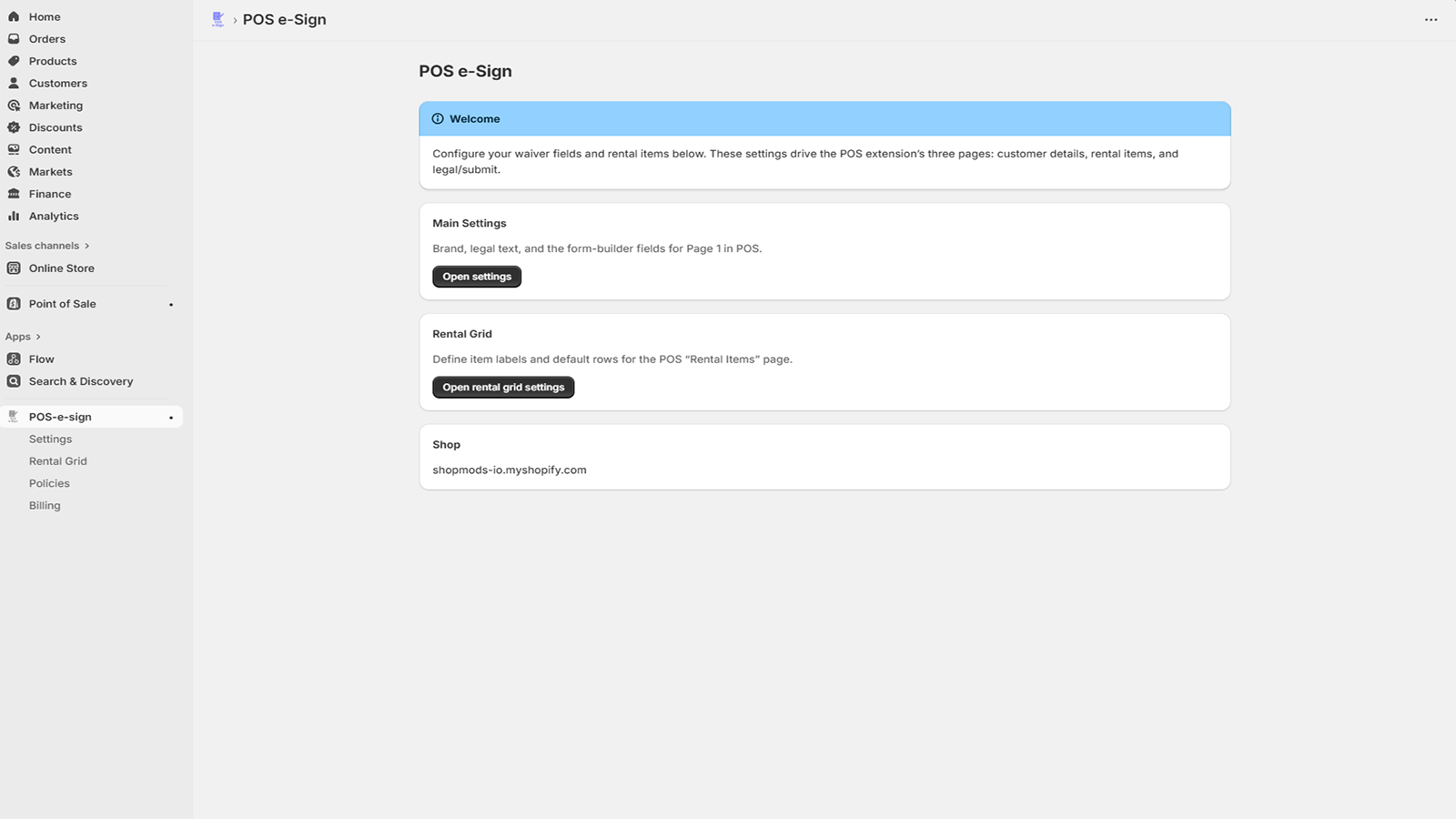Click the Welcome banner info icon
1456x819 pixels.
pyautogui.click(x=438, y=119)
